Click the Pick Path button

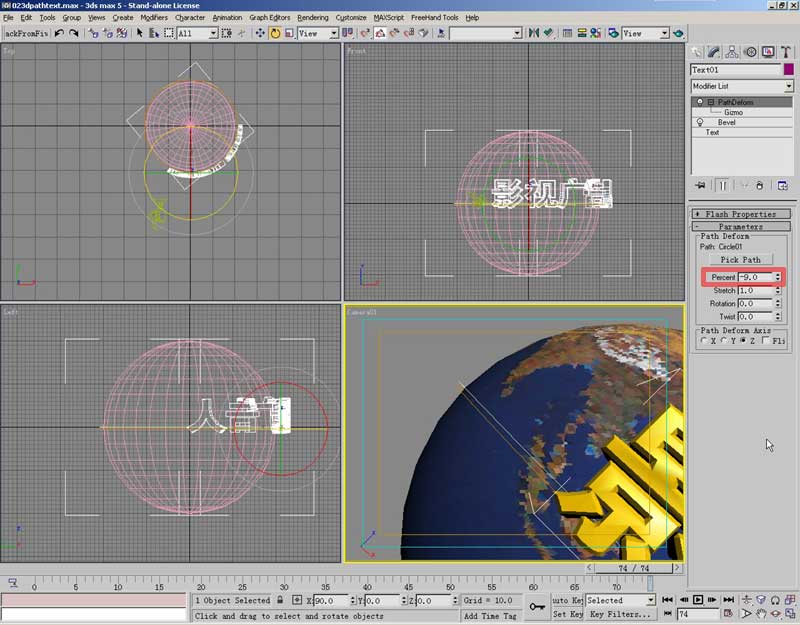[x=740, y=259]
